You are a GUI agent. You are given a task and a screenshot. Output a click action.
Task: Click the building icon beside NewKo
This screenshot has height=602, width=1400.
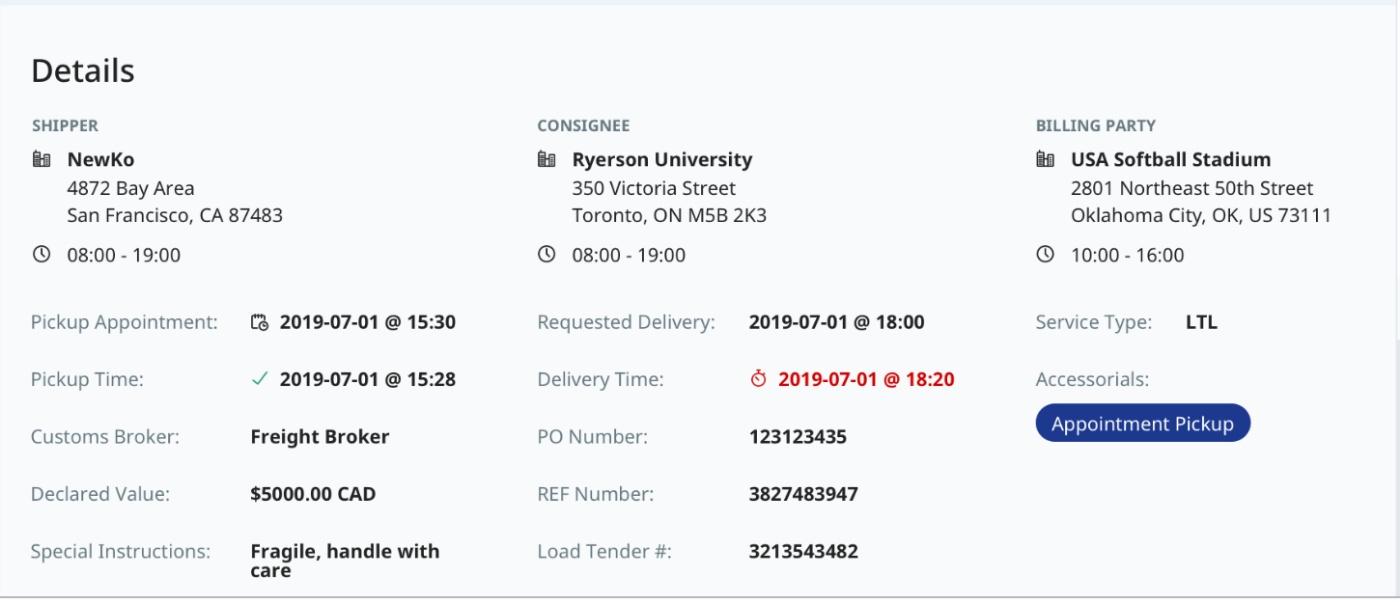tap(41, 159)
